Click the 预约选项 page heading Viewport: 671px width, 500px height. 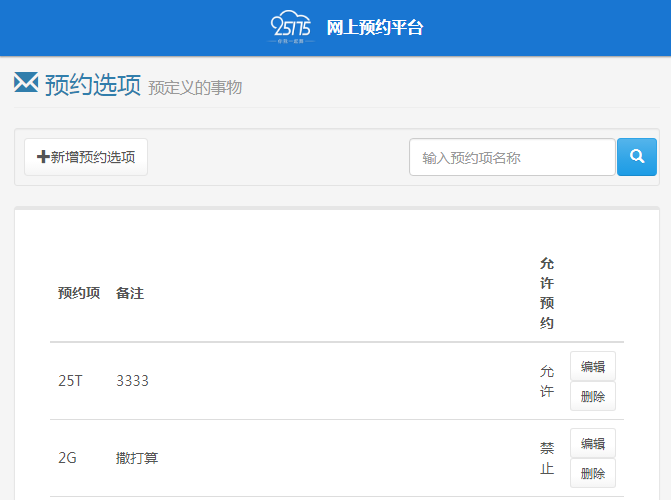92,85
